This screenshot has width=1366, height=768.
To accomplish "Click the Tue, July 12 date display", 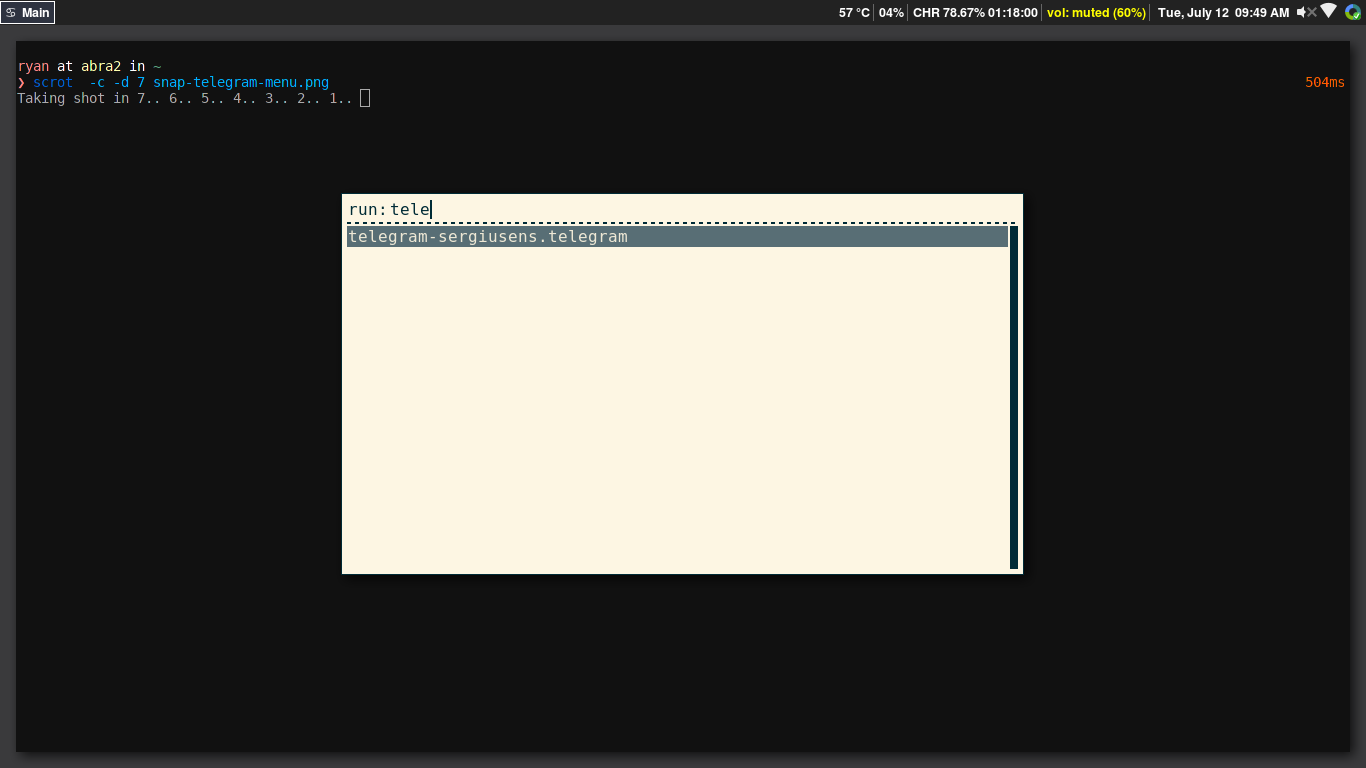I will pos(1193,13).
